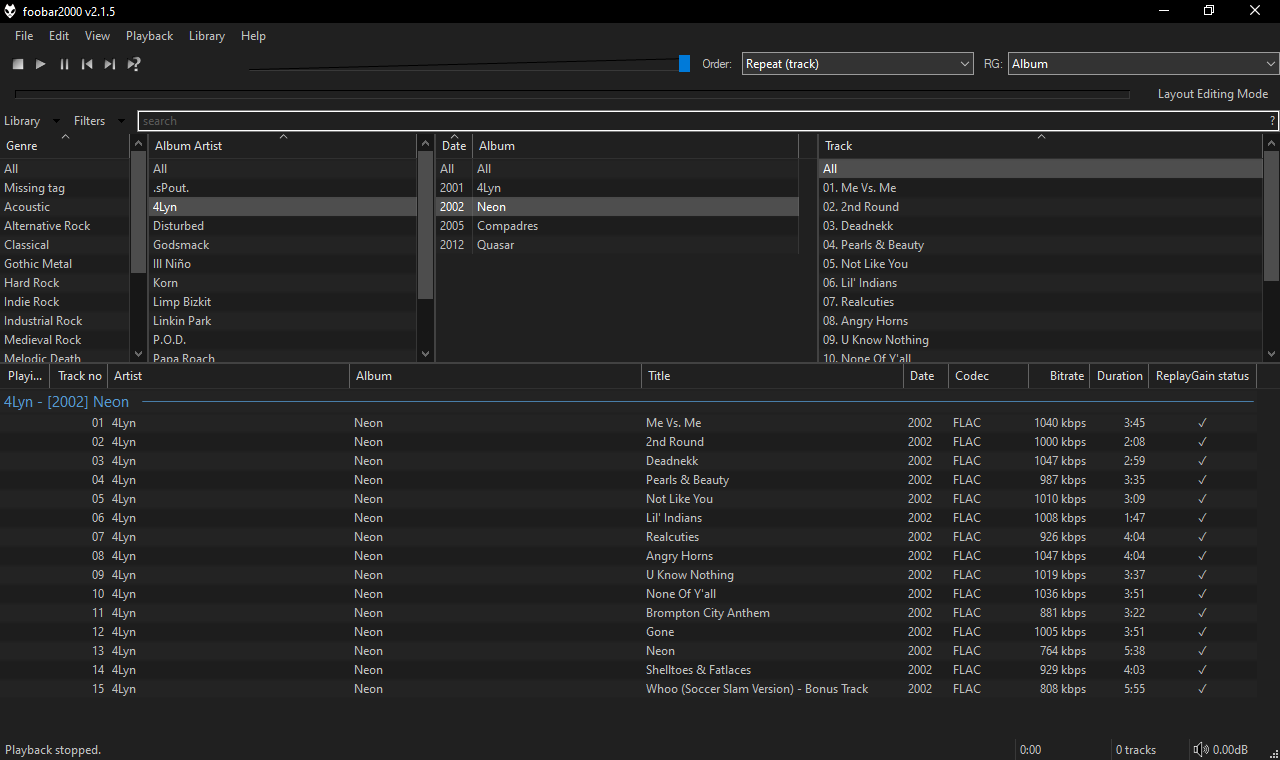Click the seek bar

tap(572, 95)
